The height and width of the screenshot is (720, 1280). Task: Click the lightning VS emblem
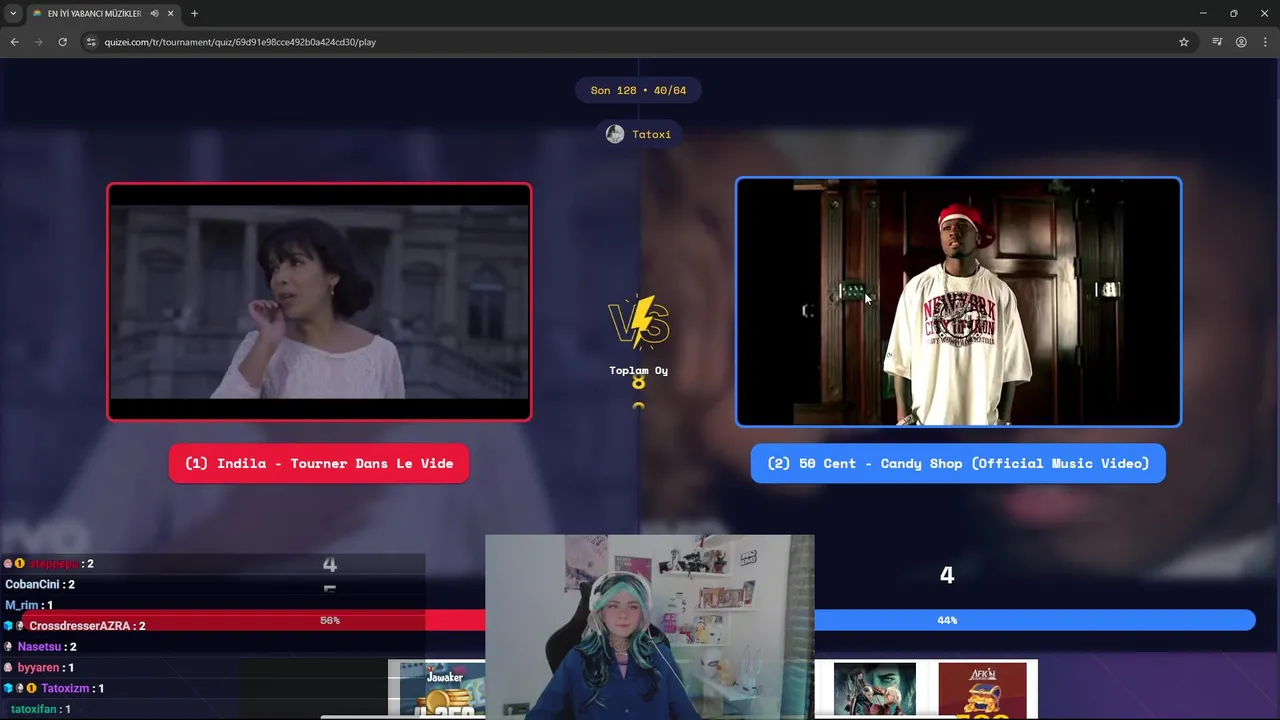pyautogui.click(x=639, y=323)
